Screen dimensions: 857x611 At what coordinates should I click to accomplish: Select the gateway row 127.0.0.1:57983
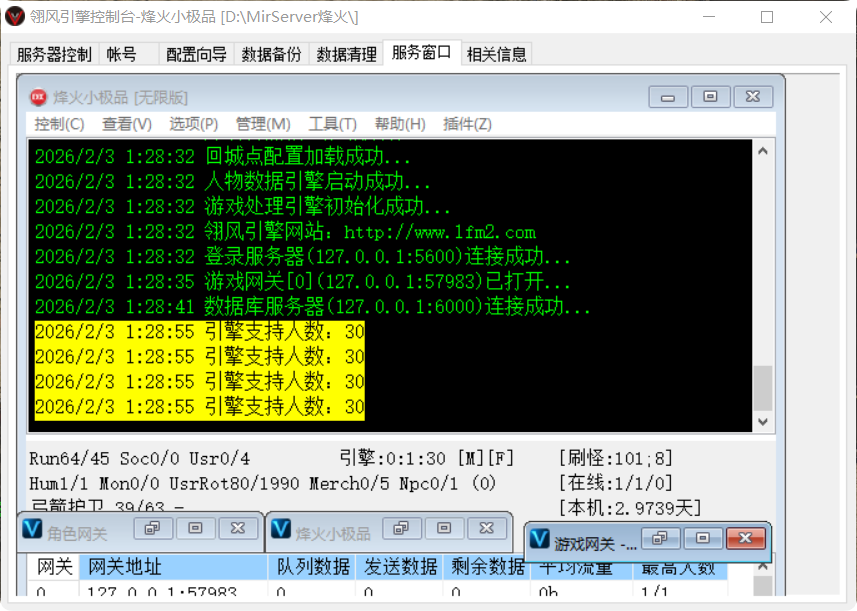[165, 593]
